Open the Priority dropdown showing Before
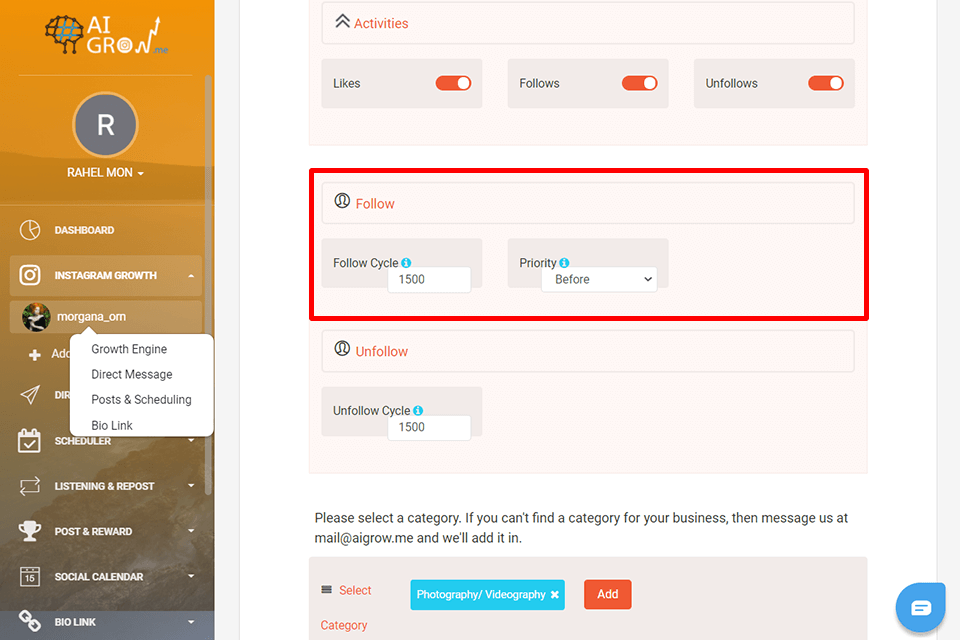Screen dimensions: 960x640 (599, 279)
